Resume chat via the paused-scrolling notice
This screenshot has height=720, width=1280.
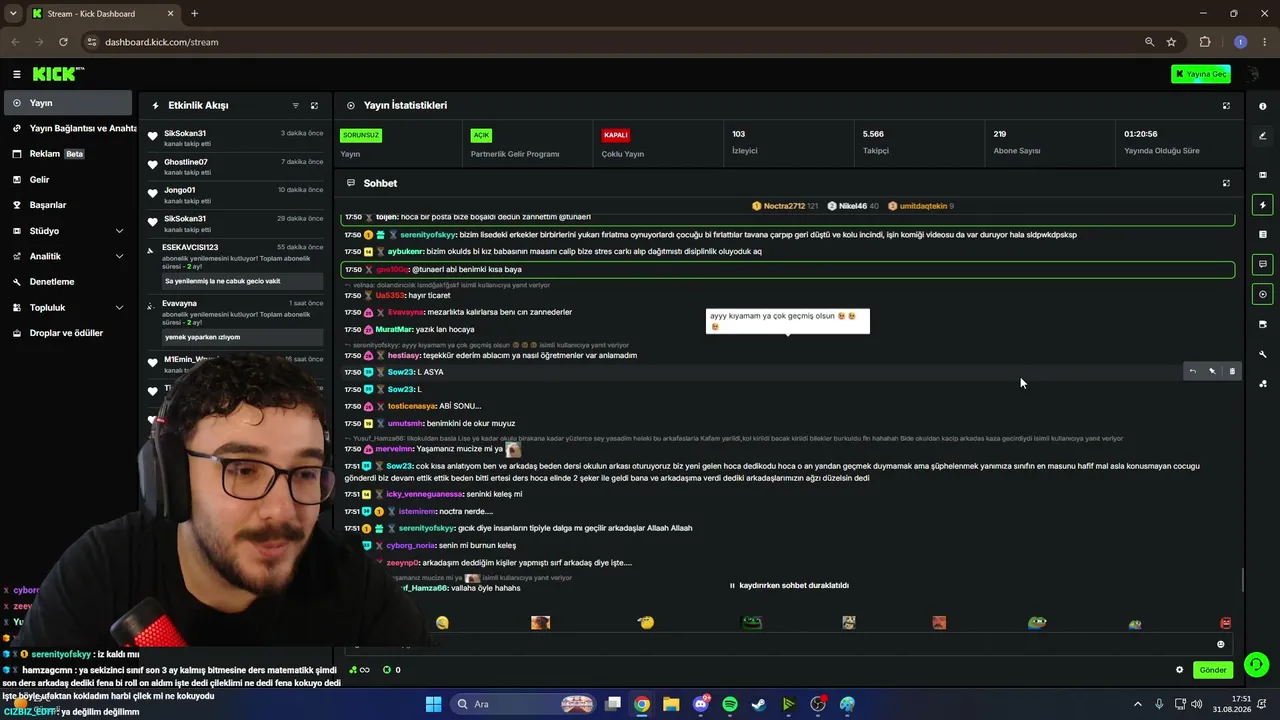point(790,585)
